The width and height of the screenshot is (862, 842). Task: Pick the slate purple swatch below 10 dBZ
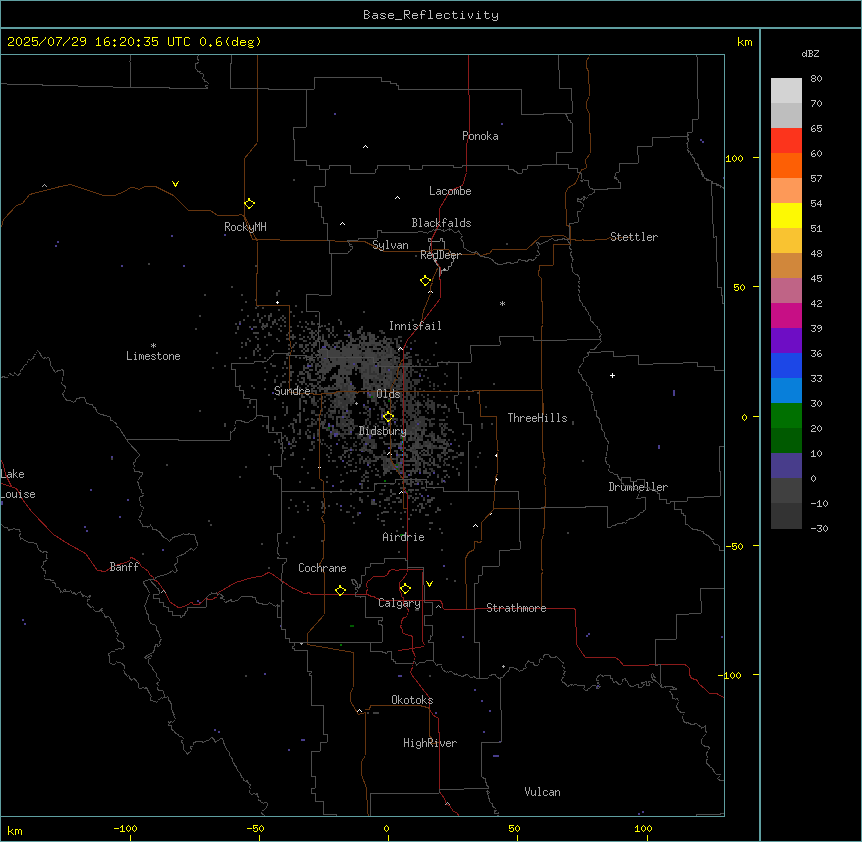tap(786, 466)
